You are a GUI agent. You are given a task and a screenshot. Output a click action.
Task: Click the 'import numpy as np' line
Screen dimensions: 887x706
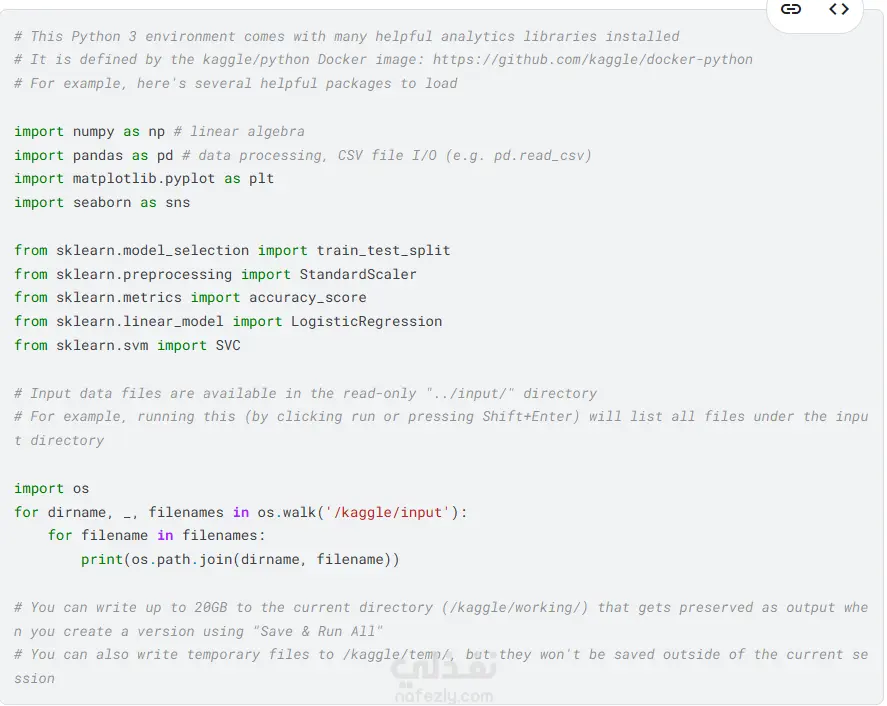(90, 131)
